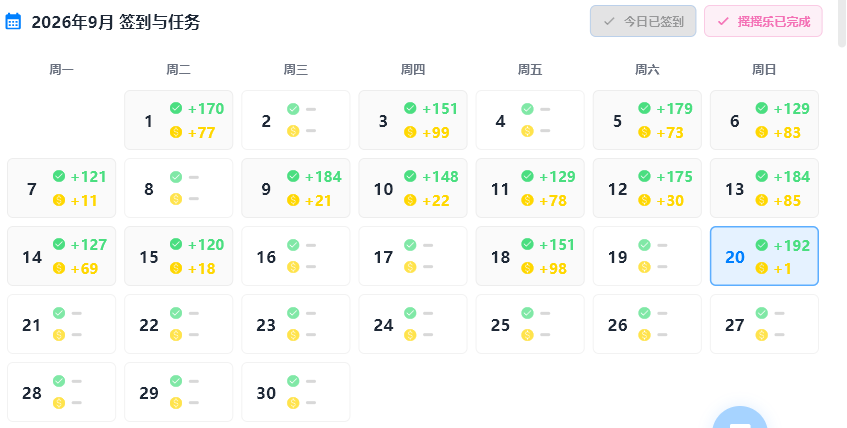Click the +83 value on day 6

coord(787,132)
